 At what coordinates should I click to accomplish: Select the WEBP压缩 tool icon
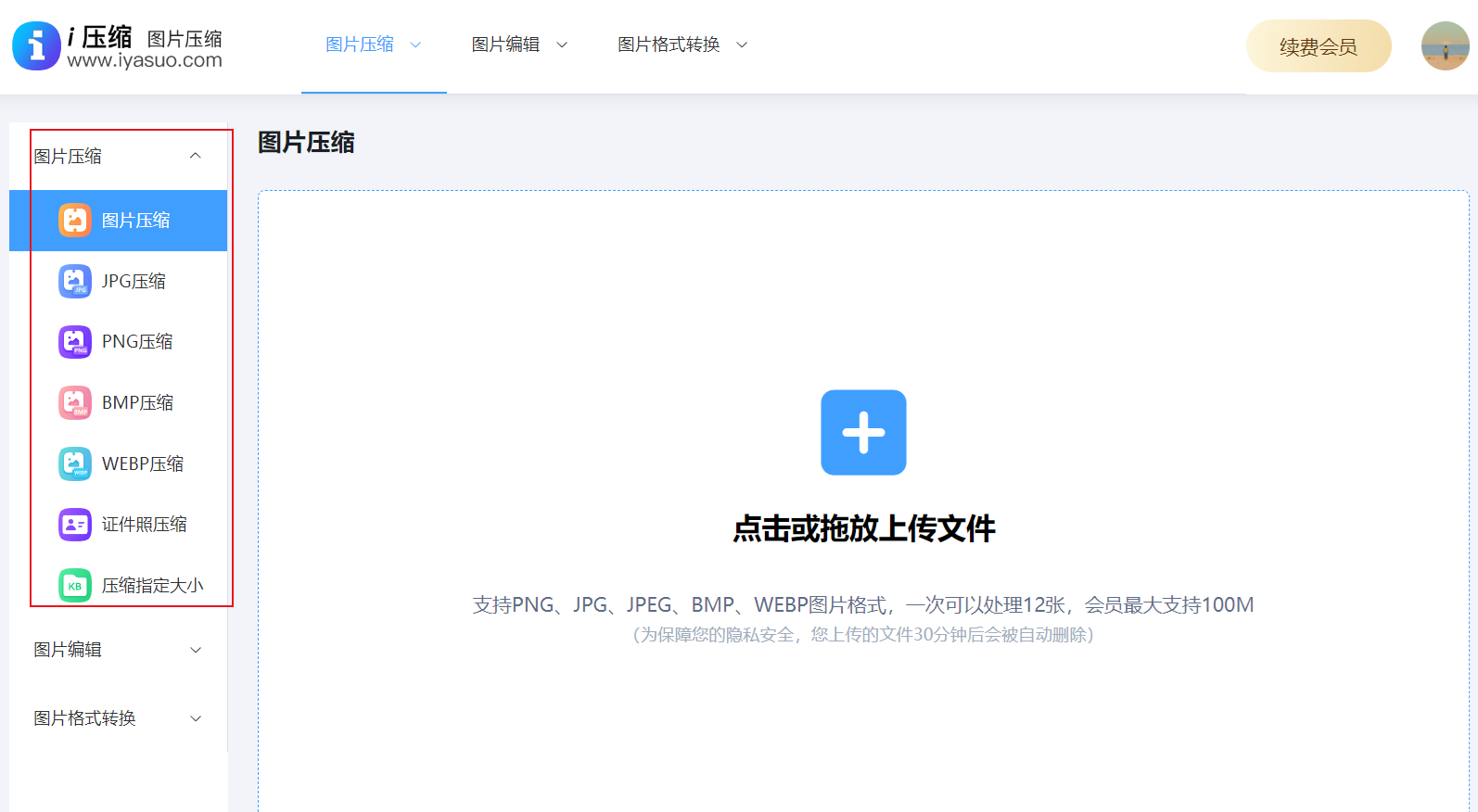[75, 463]
